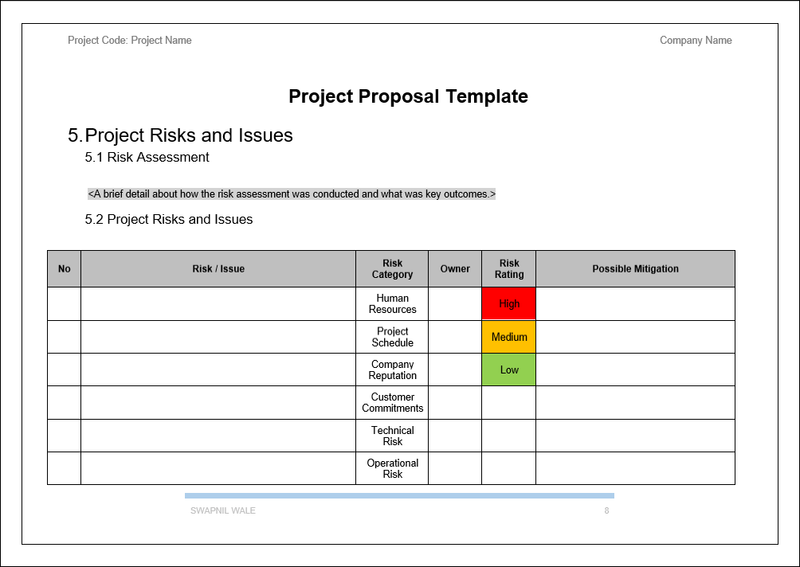Screen dimensions: 800x567
Task: Click the Project Schedule category cell
Action: coord(392,337)
